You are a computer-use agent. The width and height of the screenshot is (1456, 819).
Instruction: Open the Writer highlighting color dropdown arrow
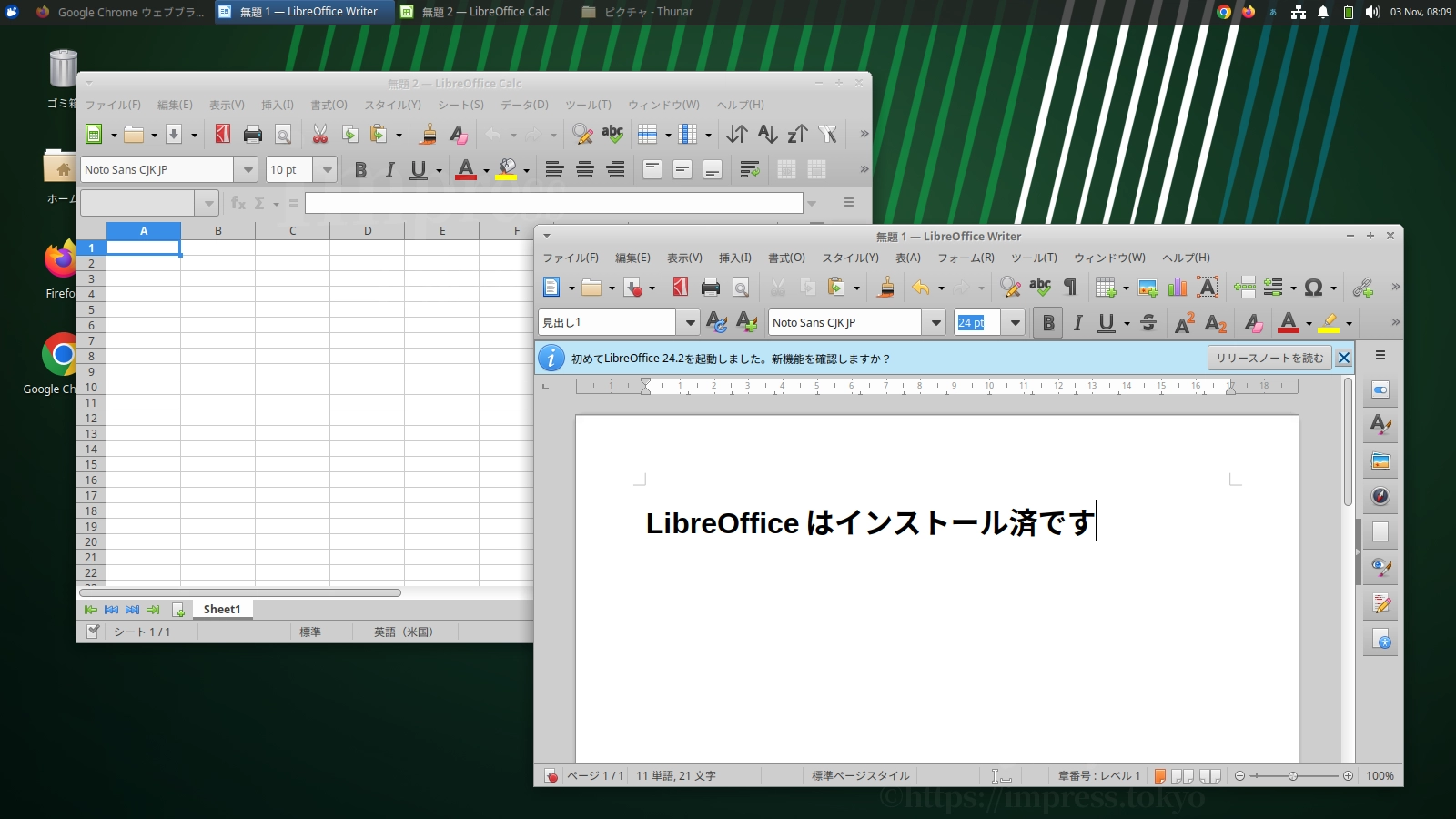(x=1349, y=323)
